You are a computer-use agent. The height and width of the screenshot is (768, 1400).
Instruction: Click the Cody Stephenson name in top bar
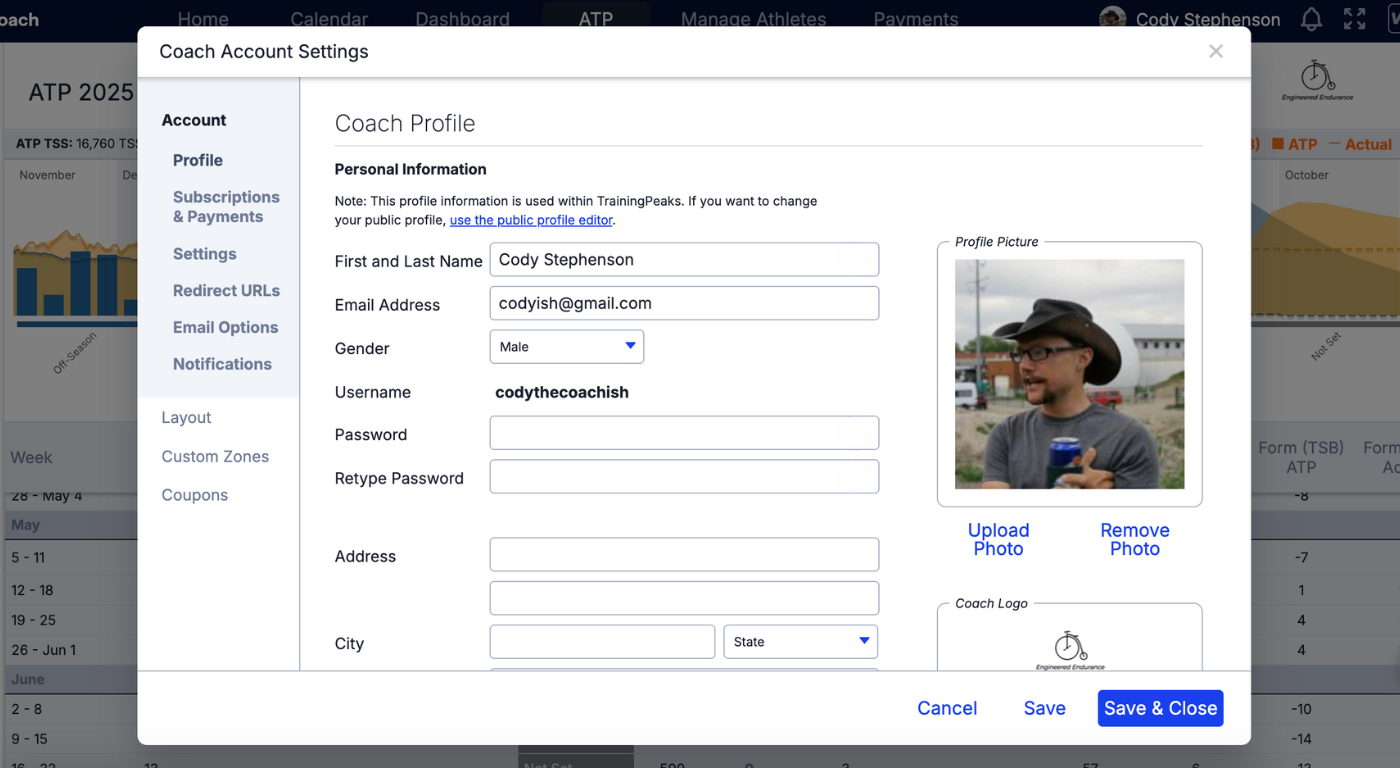coord(1208,19)
